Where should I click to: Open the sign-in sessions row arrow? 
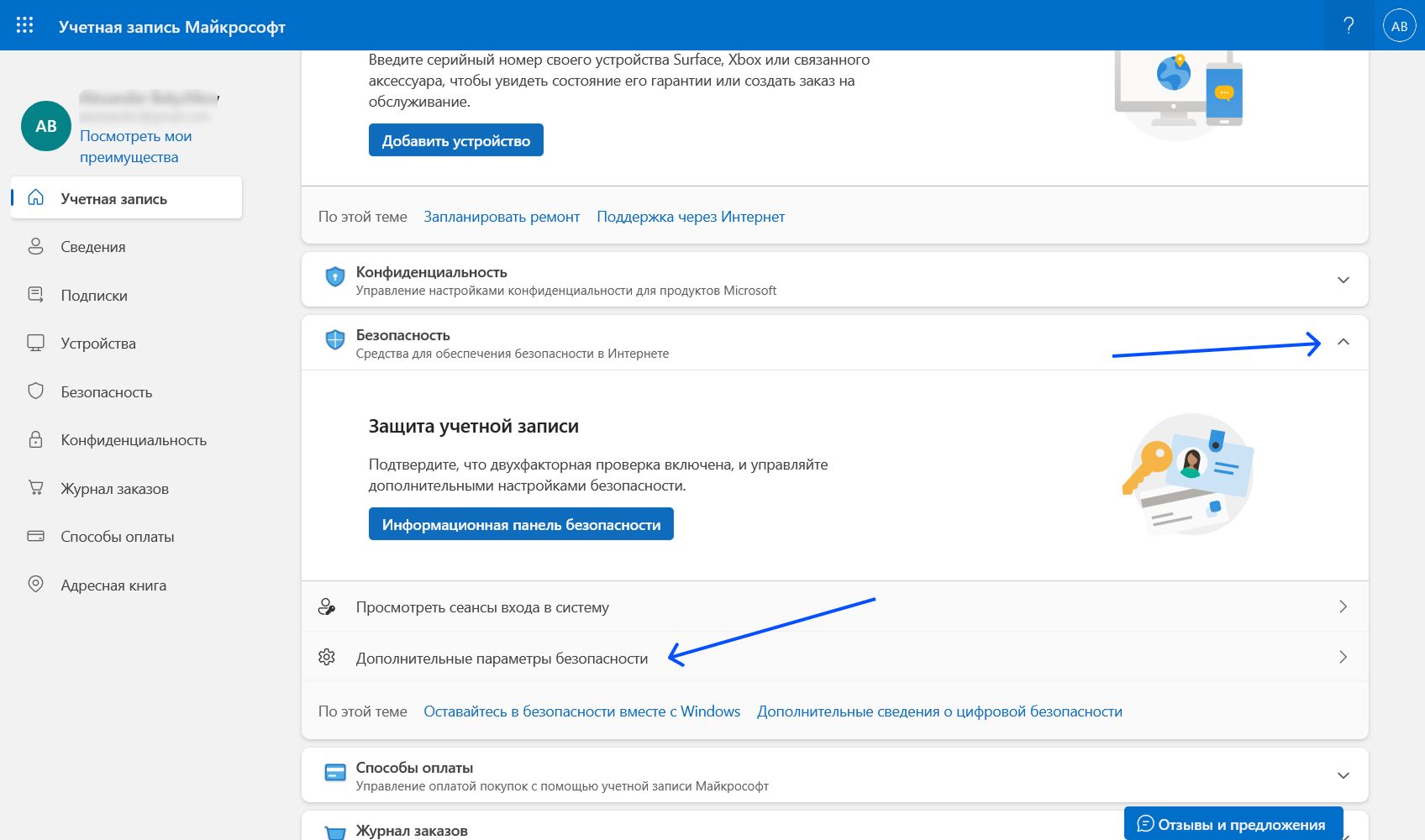coord(1343,606)
